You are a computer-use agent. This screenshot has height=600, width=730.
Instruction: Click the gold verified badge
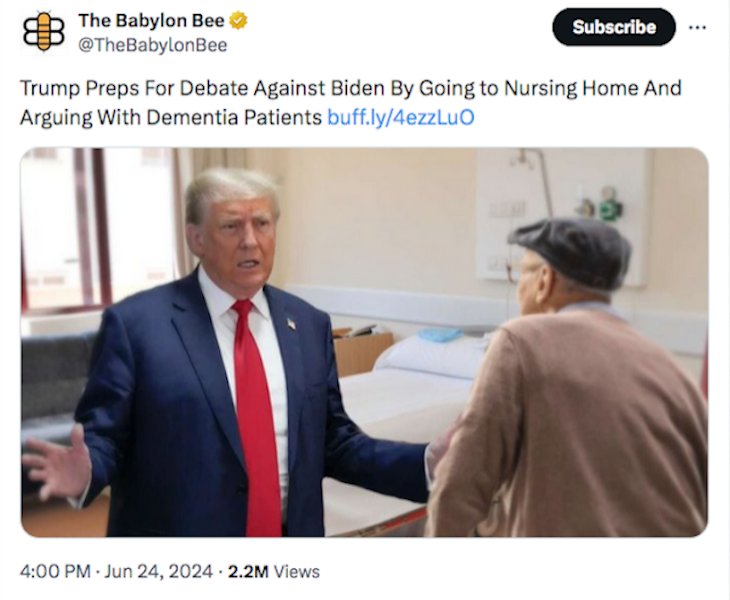[239, 20]
